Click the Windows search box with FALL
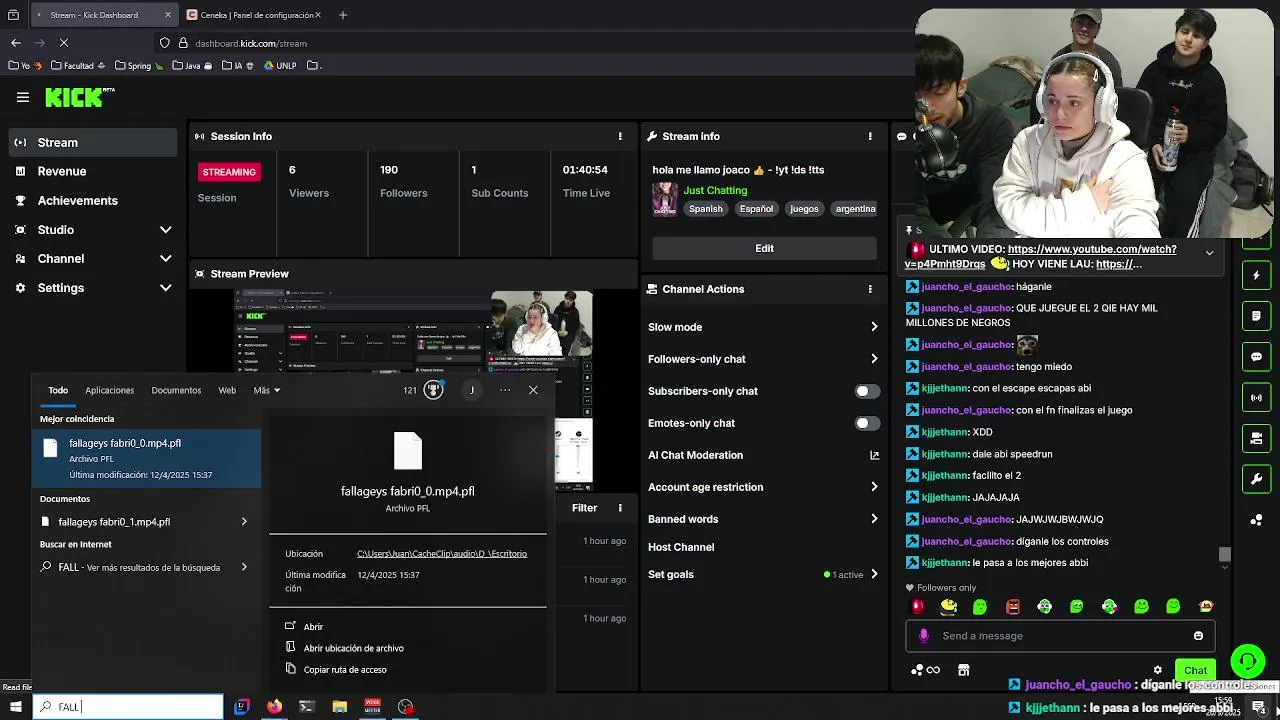Image resolution: width=1280 pixels, height=720 pixels. (x=128, y=707)
